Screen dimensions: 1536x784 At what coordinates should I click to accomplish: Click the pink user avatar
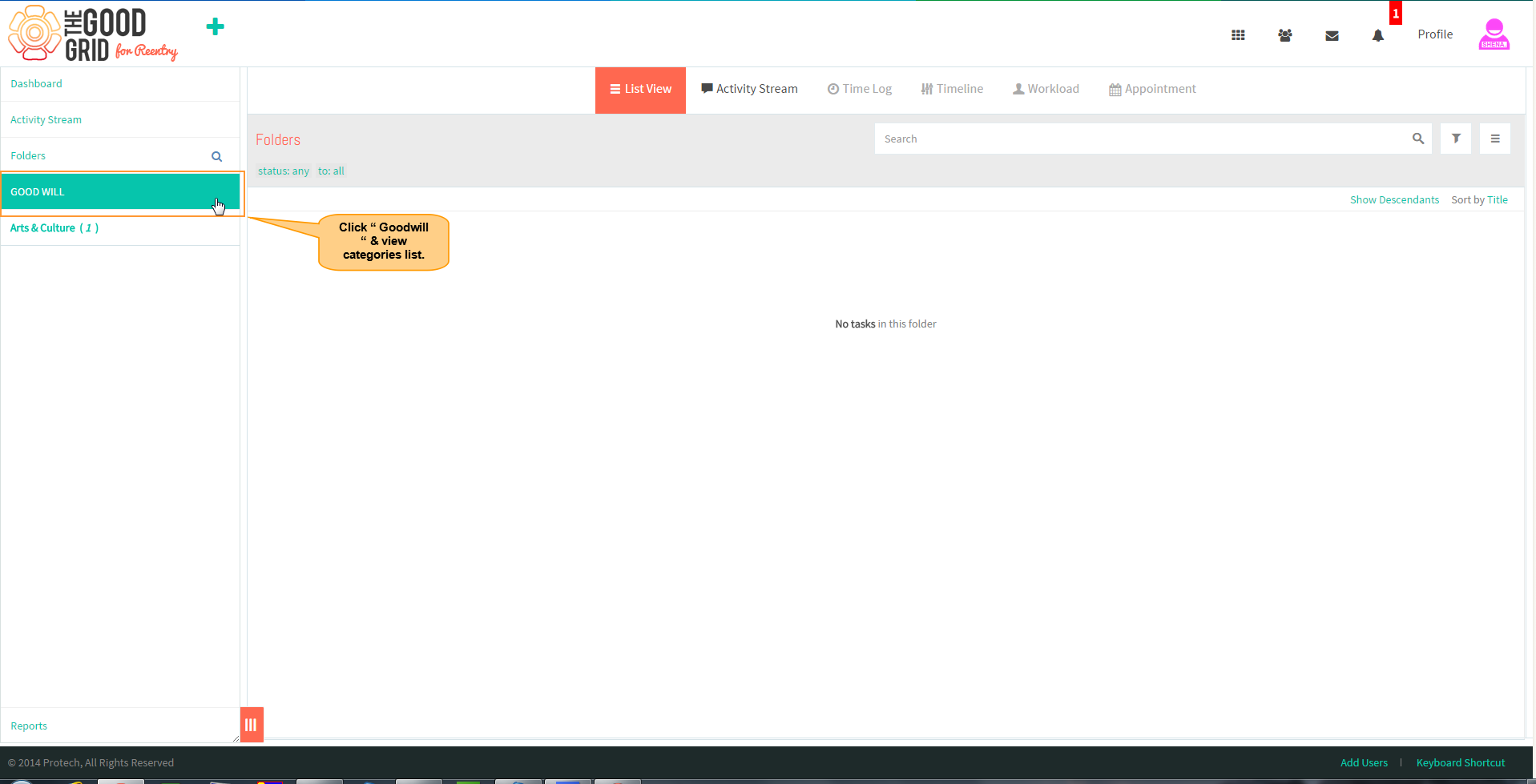click(x=1494, y=34)
